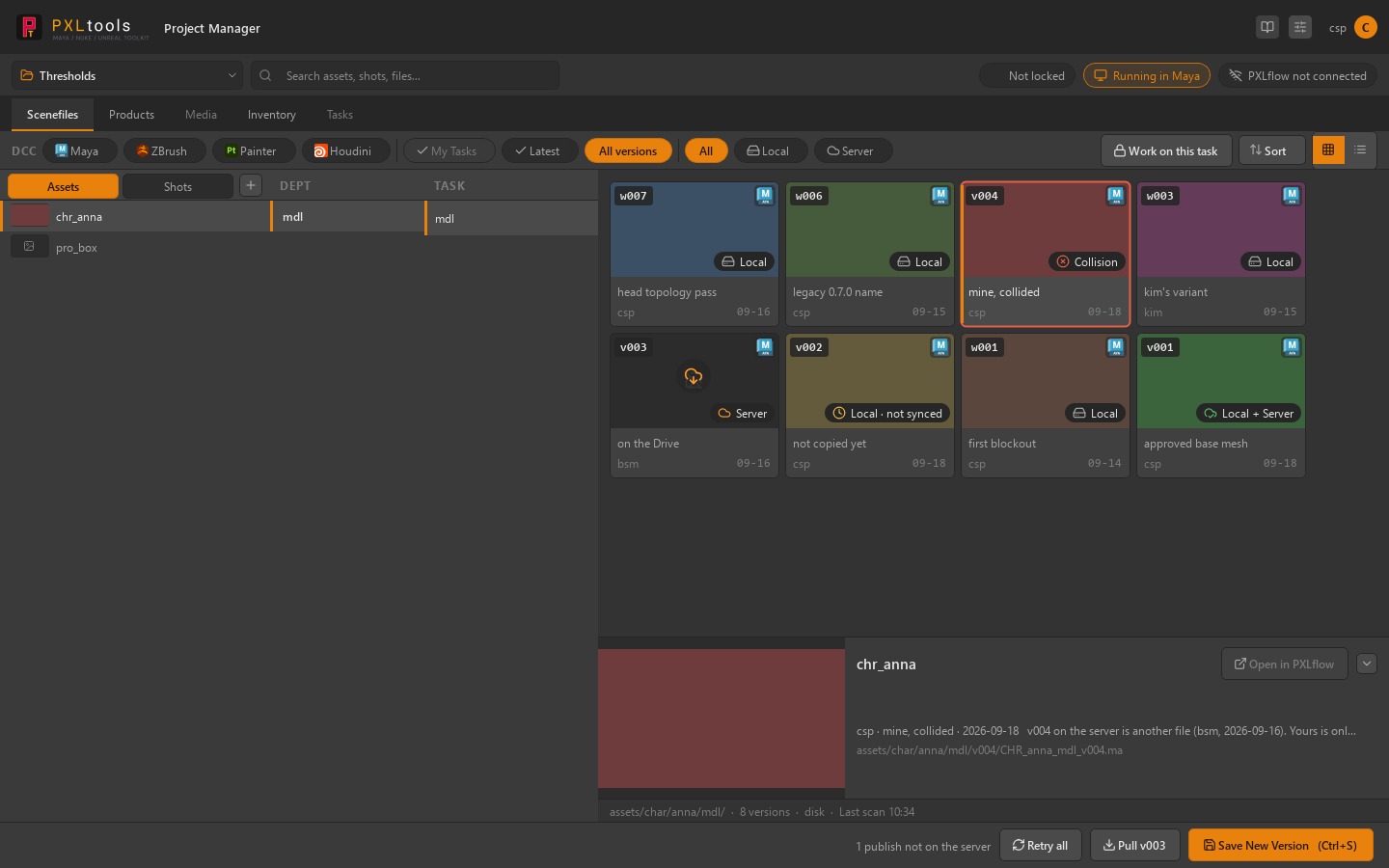Click the chr_anna red color swatch
Screen dimensions: 1389x868
pos(30,216)
